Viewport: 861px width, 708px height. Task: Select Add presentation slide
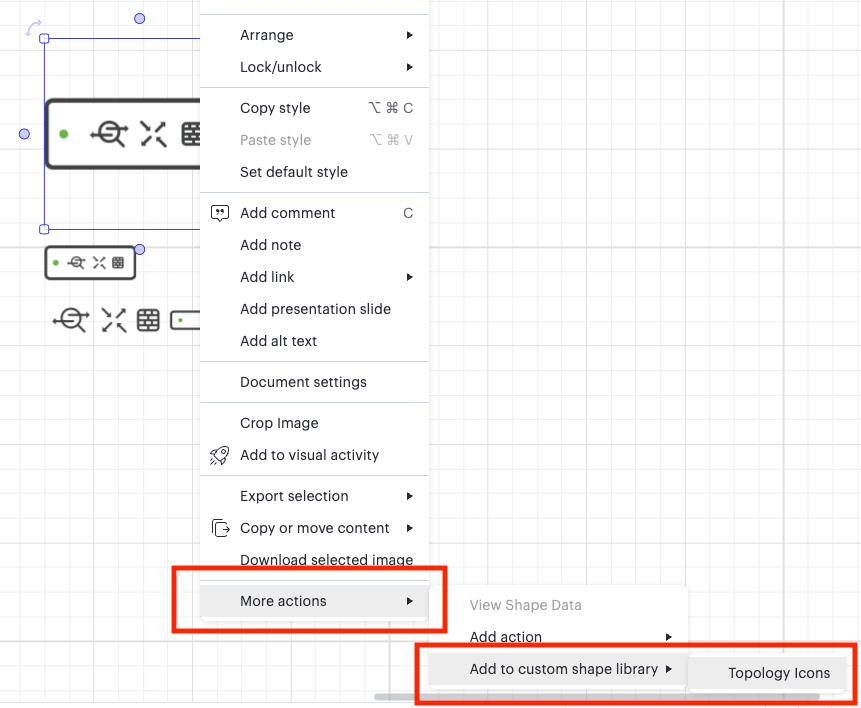click(314, 309)
